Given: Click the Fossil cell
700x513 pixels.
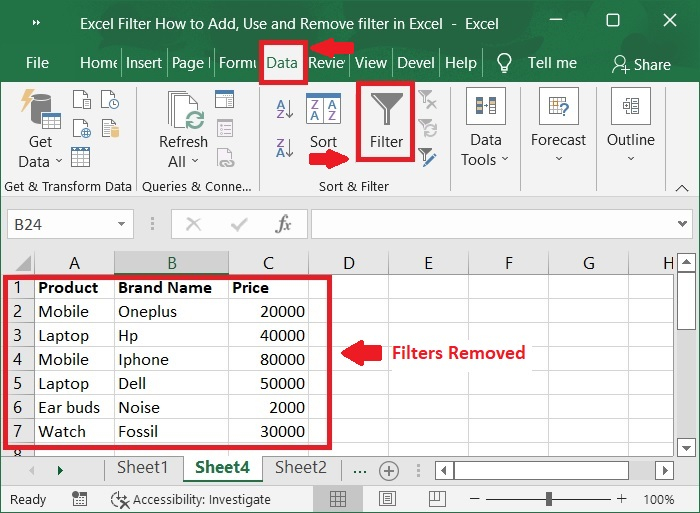Looking at the screenshot, I should [x=171, y=431].
